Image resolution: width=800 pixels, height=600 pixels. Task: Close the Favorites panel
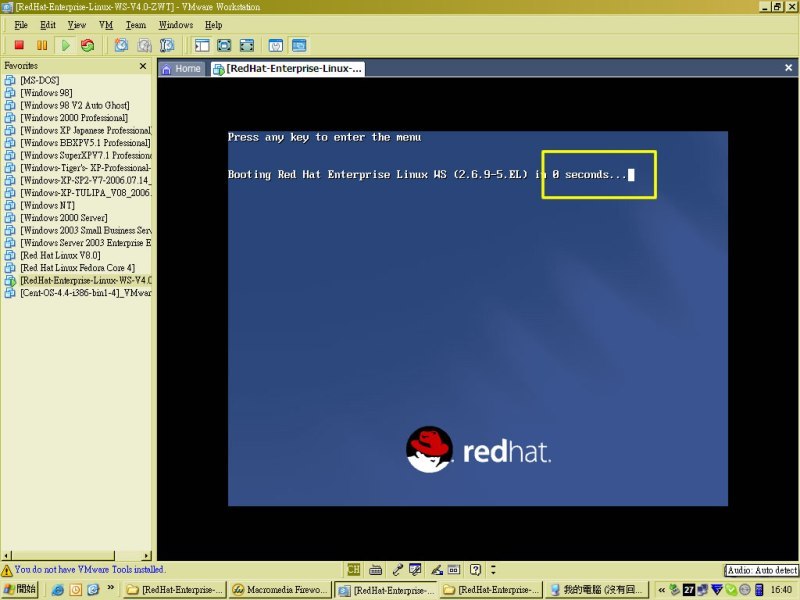[143, 66]
